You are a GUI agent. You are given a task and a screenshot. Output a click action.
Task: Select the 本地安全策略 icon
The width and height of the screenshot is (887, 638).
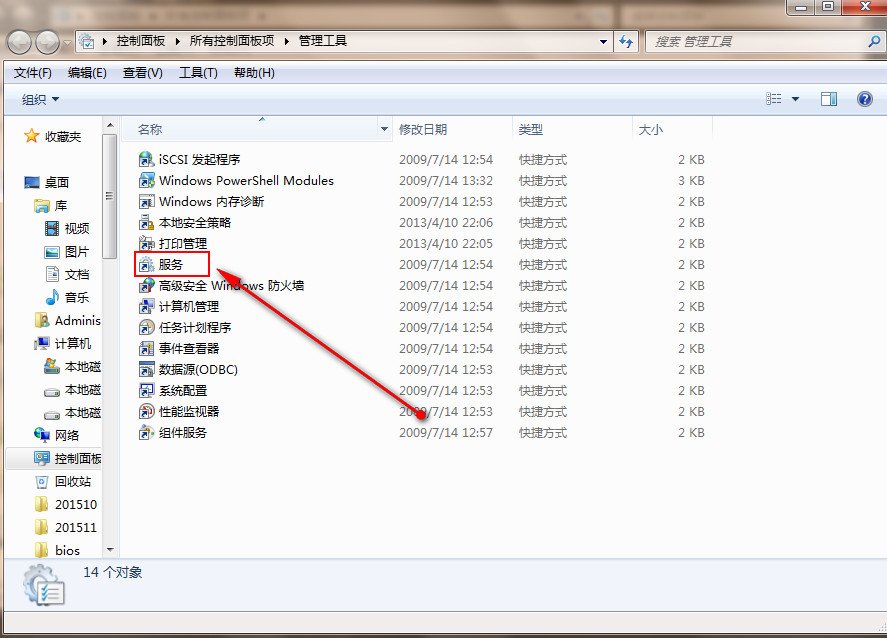coord(147,222)
